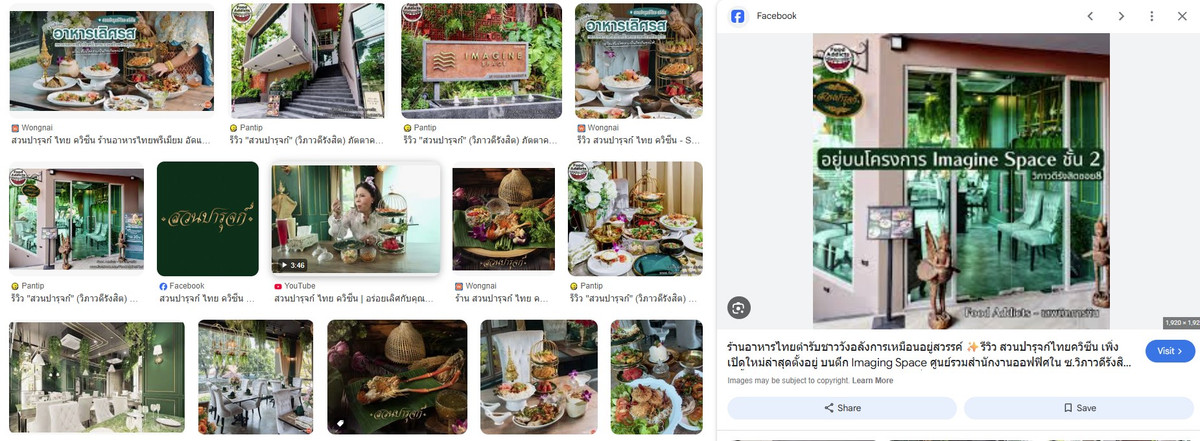Open the three-dot more options menu
The height and width of the screenshot is (441, 1200).
[x=1152, y=16]
